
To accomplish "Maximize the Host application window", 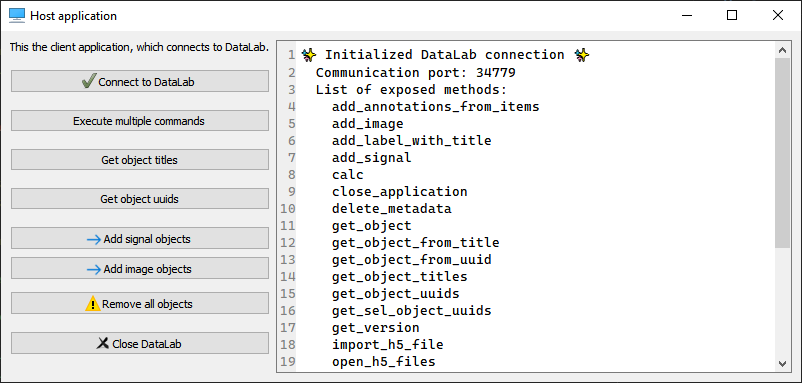I will tap(732, 15).
